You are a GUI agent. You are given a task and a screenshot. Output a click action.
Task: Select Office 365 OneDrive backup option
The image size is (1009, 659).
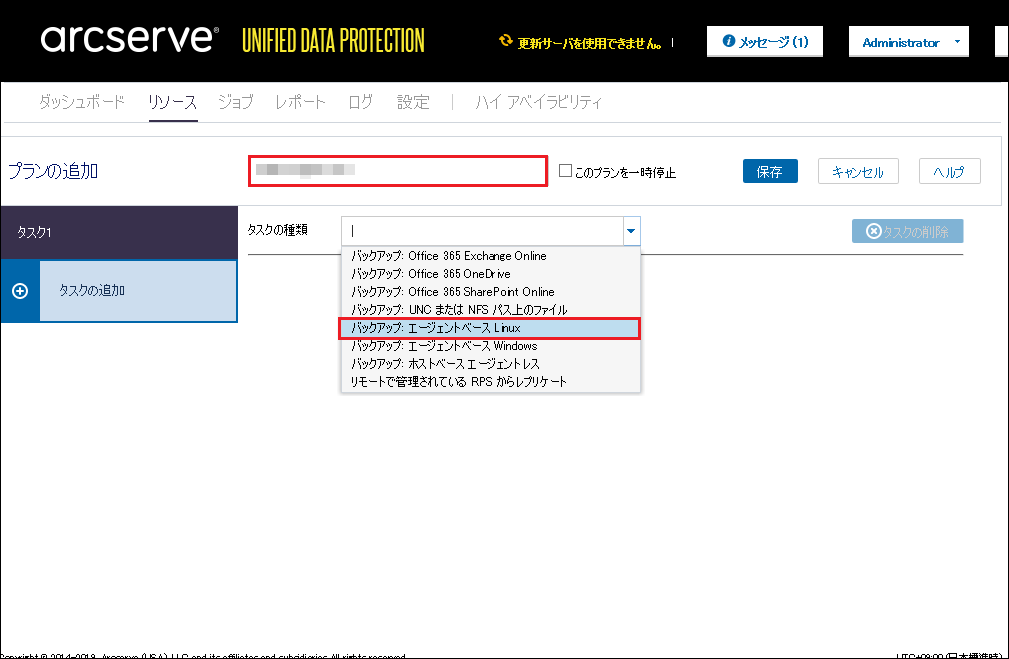pyautogui.click(x=490, y=274)
